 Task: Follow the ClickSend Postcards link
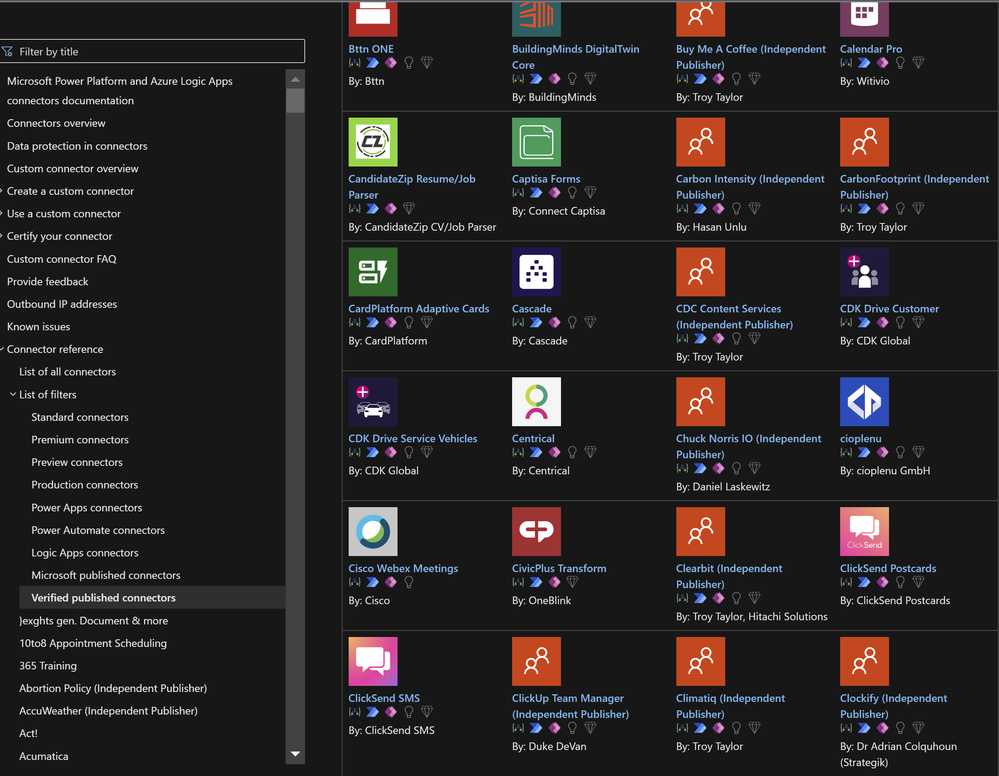[x=888, y=568]
